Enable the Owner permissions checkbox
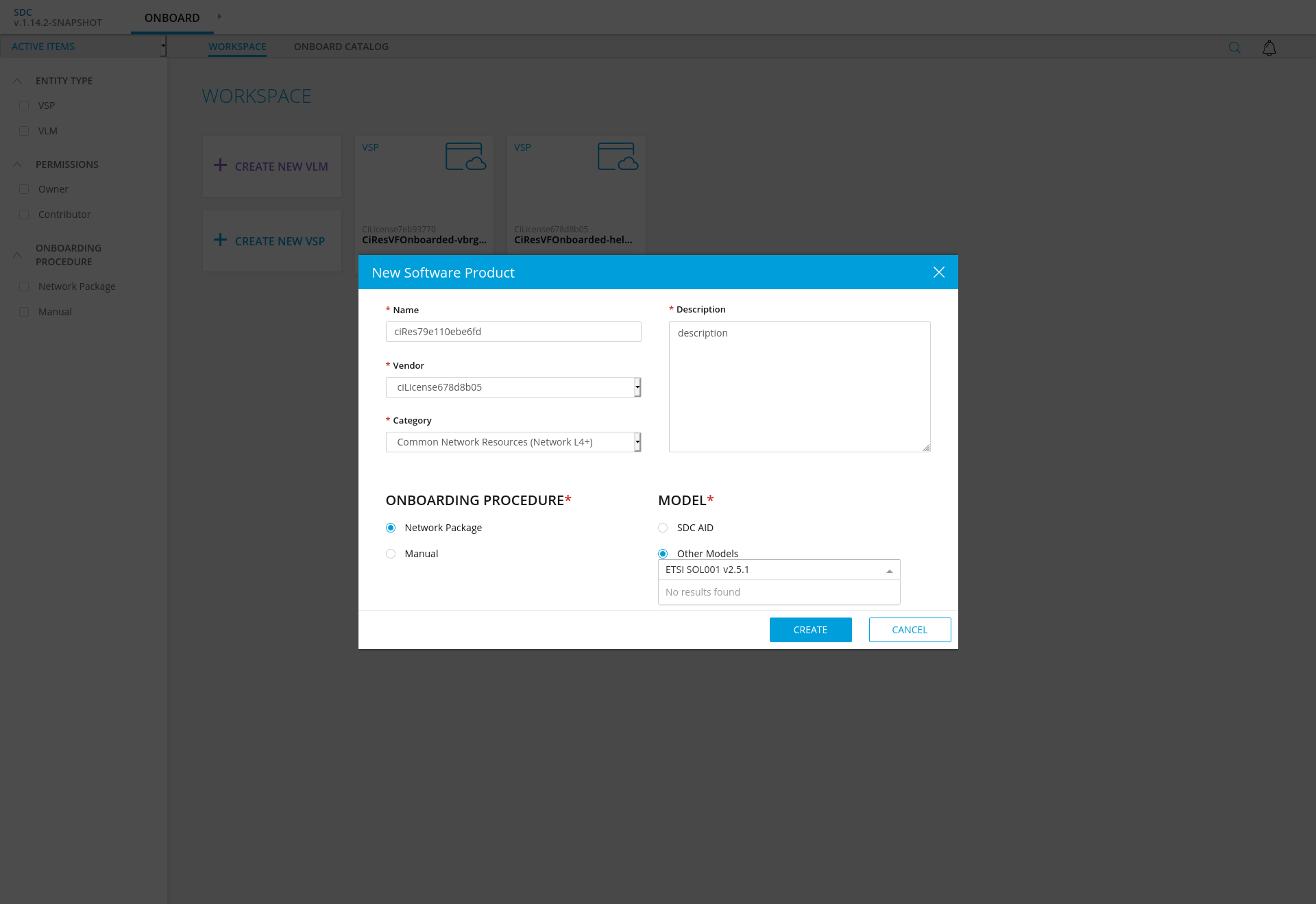 tap(24, 189)
